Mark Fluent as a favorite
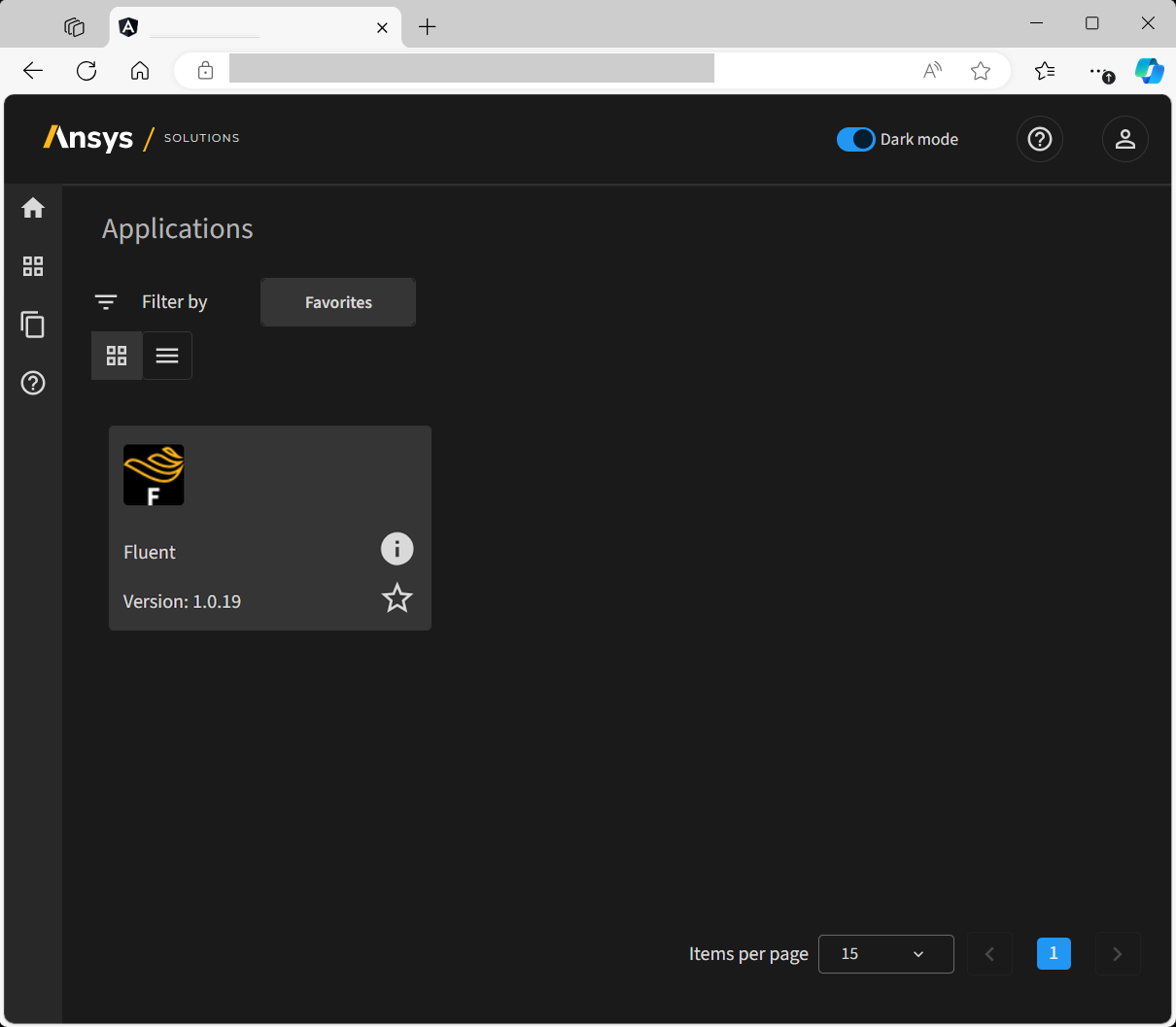Screen dimensions: 1176x1027 pyautogui.click(x=397, y=599)
